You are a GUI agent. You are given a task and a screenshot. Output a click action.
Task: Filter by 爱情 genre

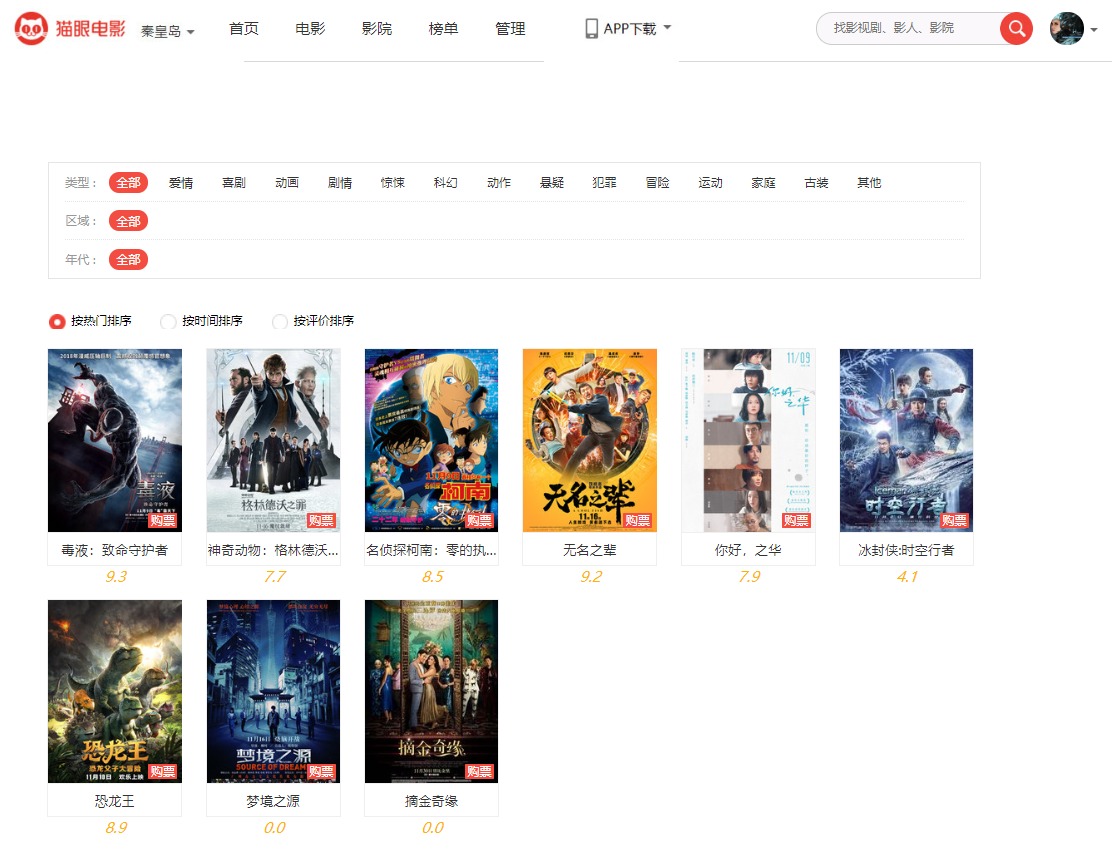pyautogui.click(x=181, y=183)
